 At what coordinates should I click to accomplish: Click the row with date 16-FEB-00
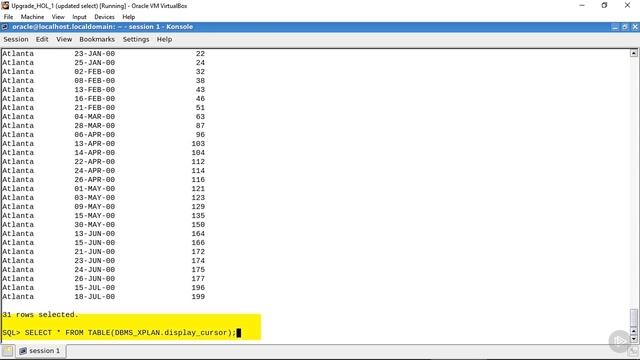click(103, 98)
